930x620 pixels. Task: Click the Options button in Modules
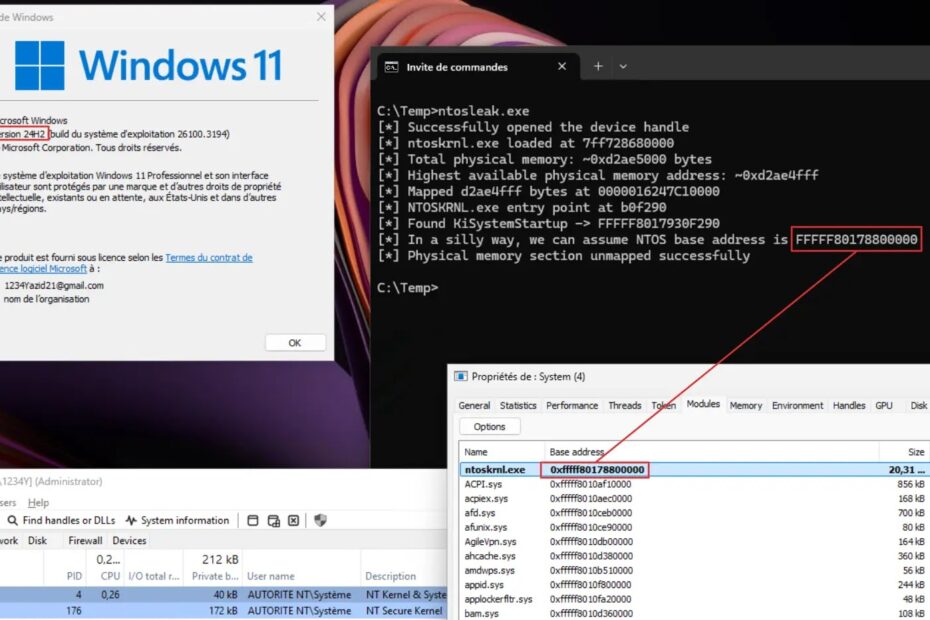pos(489,427)
